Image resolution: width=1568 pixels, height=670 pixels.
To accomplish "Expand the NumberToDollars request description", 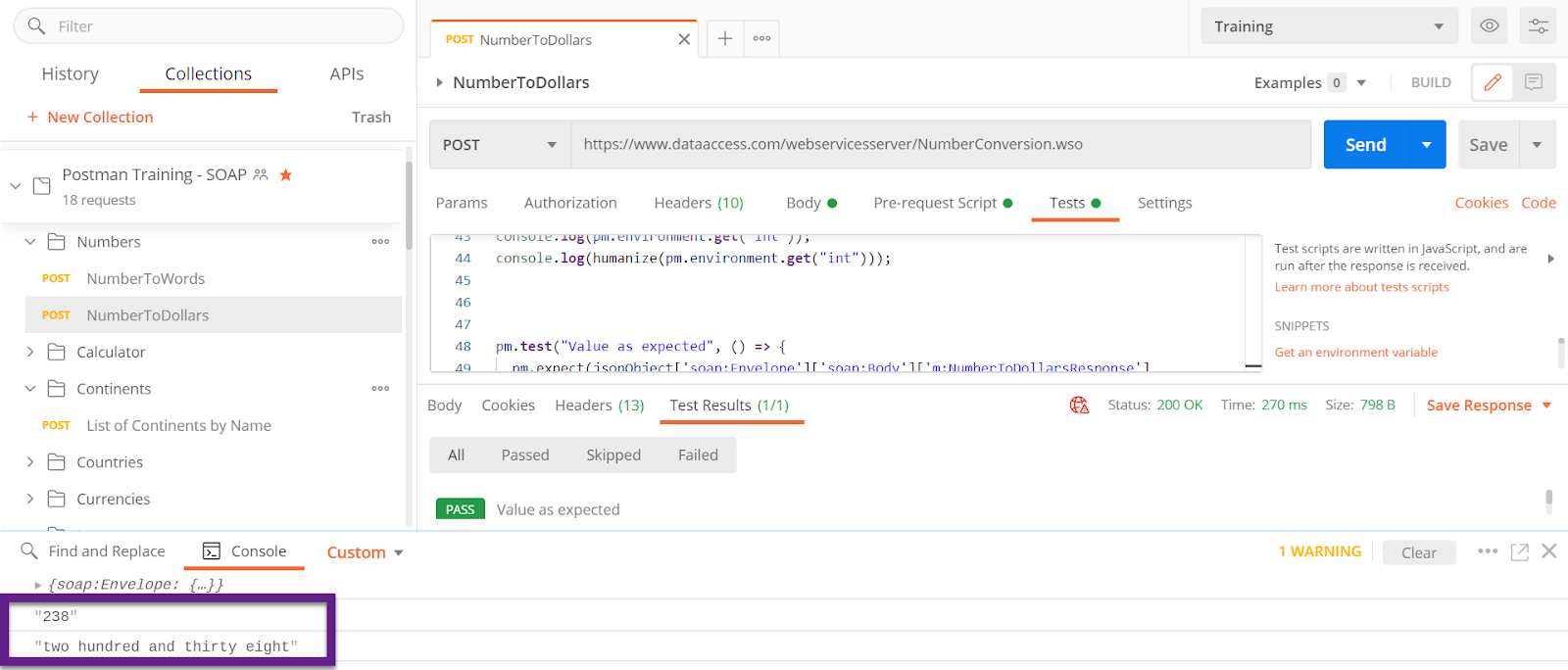I will (439, 82).
